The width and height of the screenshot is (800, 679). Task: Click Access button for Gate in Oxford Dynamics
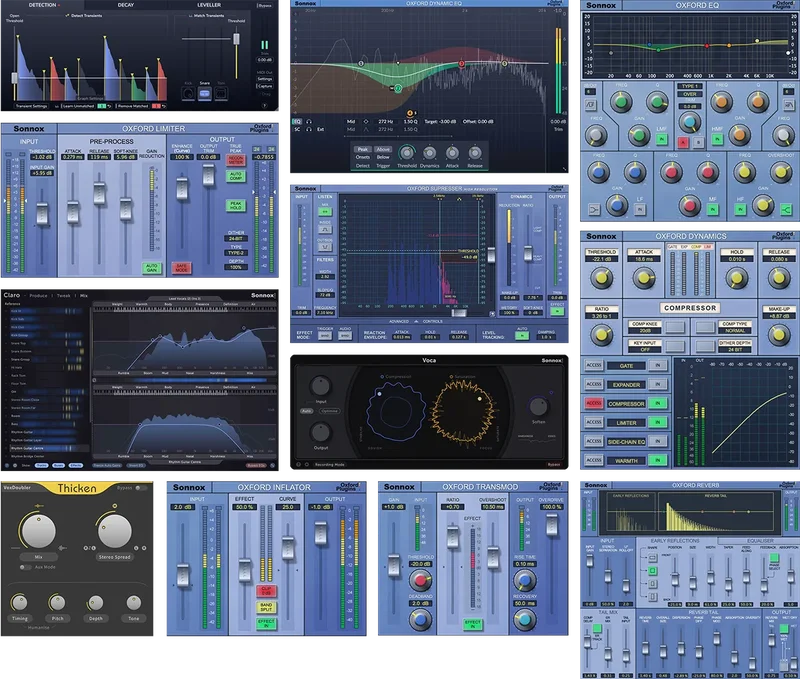point(594,365)
